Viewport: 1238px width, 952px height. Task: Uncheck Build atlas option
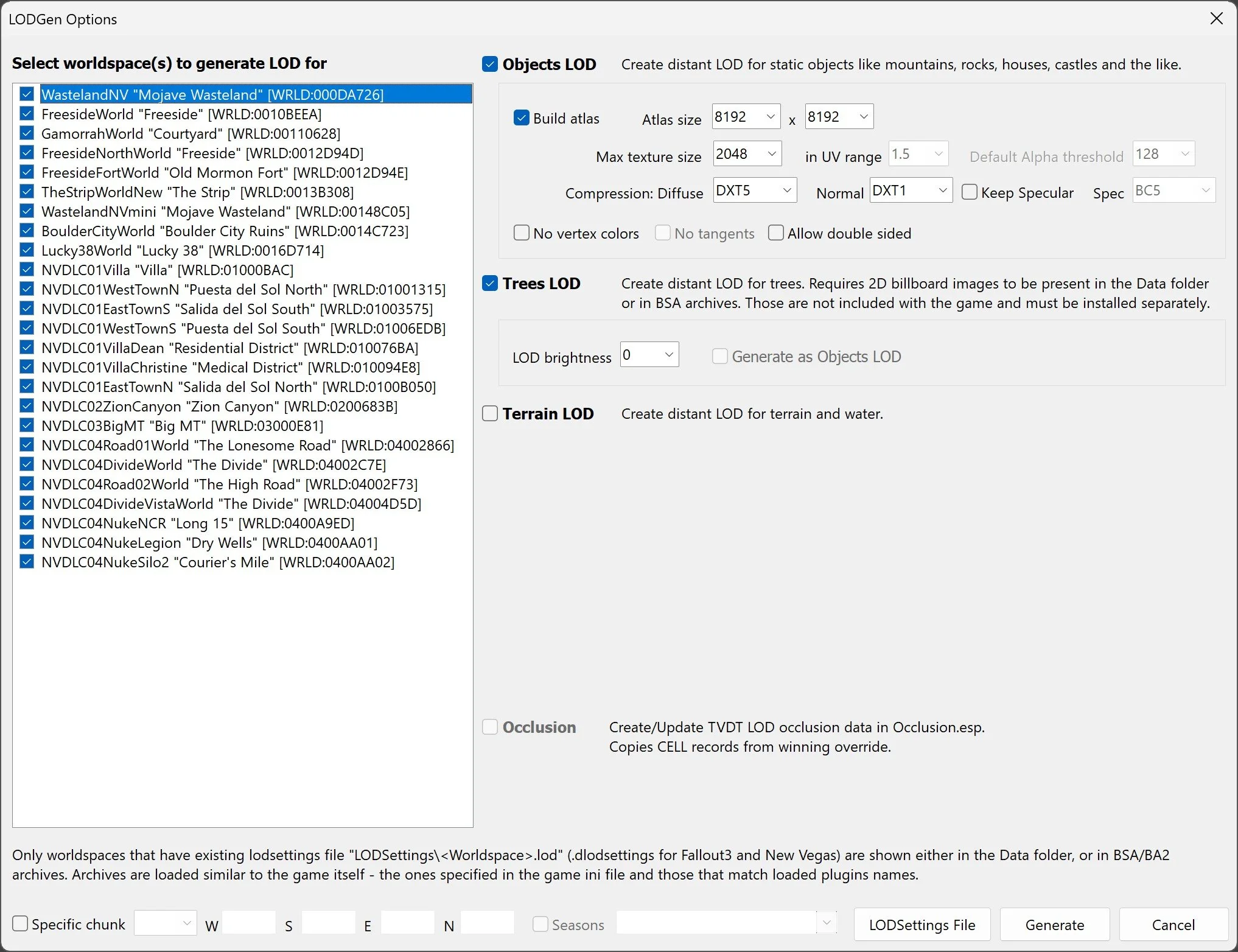522,118
